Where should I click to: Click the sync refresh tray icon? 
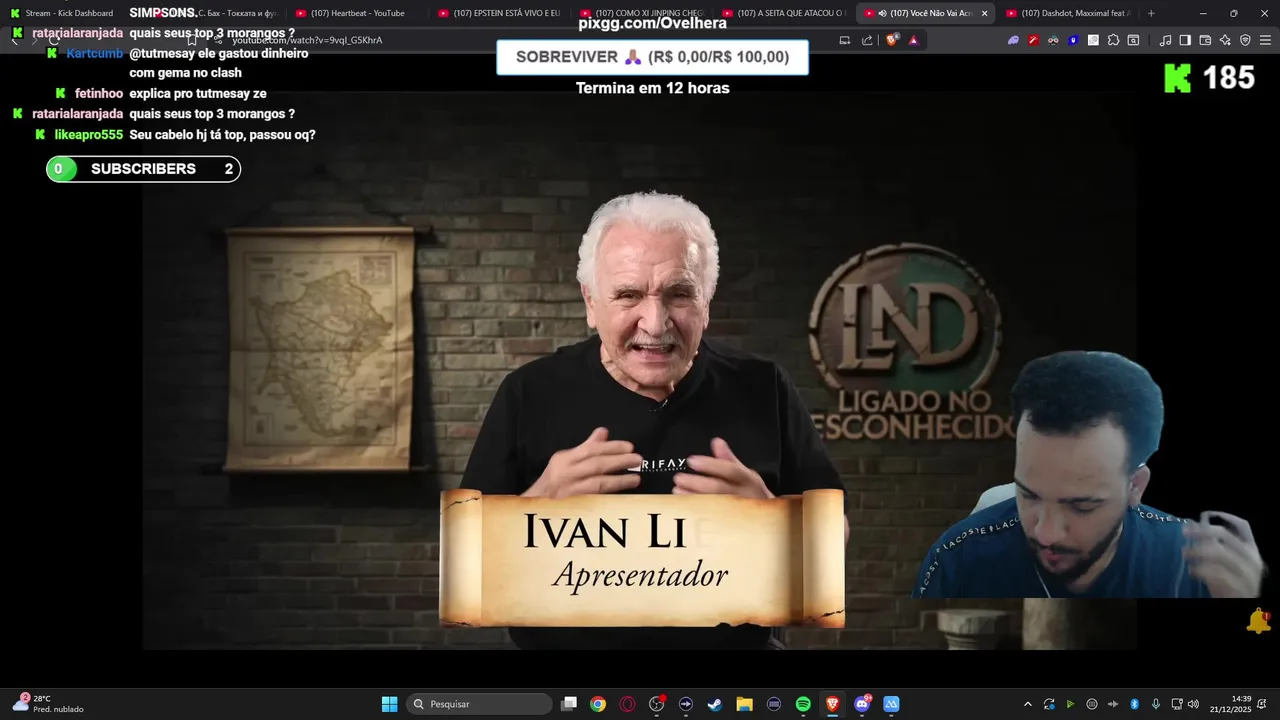click(x=1049, y=704)
